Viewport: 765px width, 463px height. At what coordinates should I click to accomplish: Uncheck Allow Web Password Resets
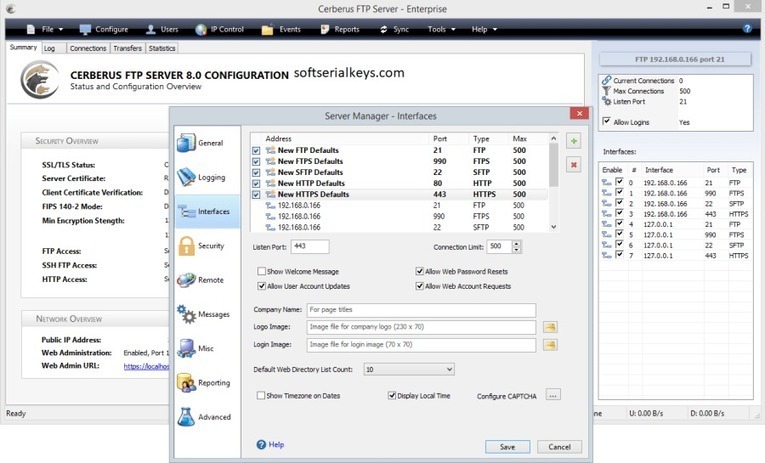(420, 272)
